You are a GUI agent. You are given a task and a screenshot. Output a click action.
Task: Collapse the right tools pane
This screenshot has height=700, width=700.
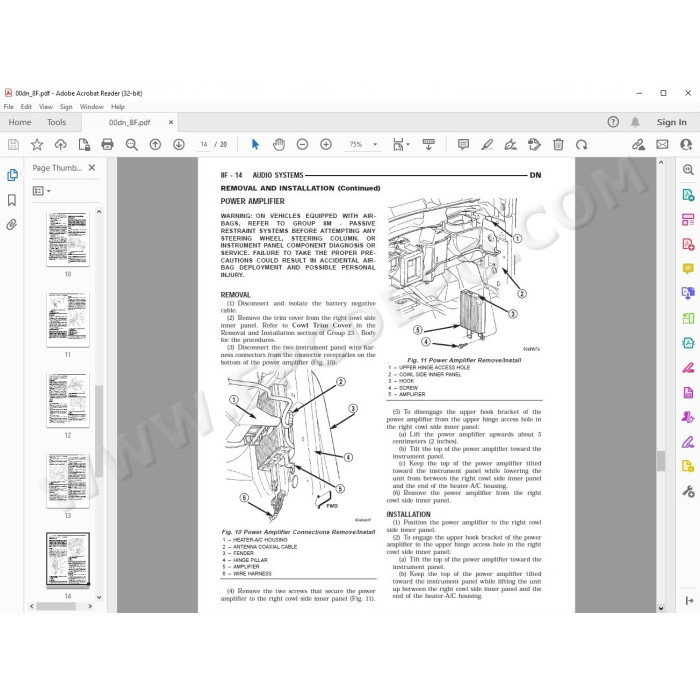[689, 600]
